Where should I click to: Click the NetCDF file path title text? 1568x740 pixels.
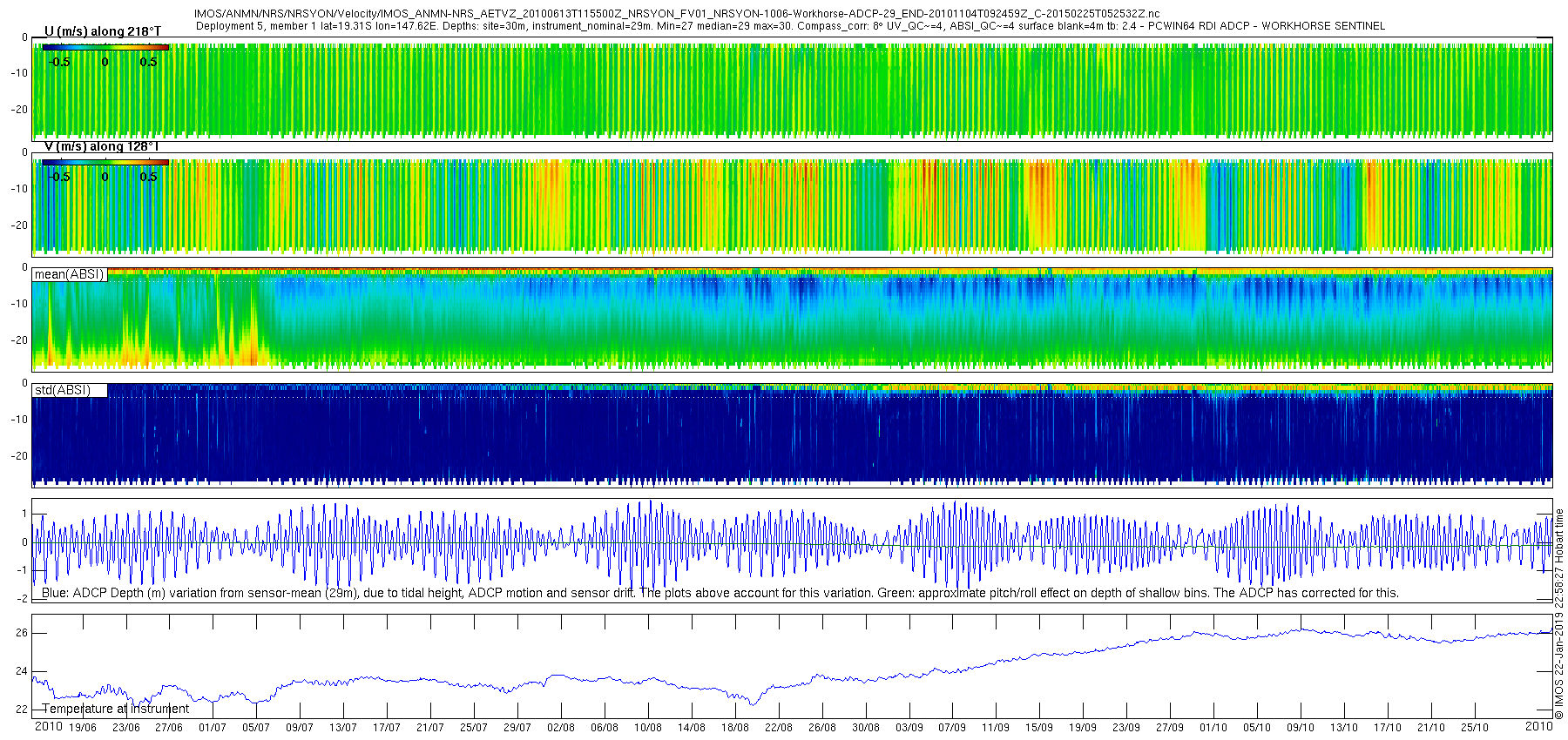click(678, 14)
